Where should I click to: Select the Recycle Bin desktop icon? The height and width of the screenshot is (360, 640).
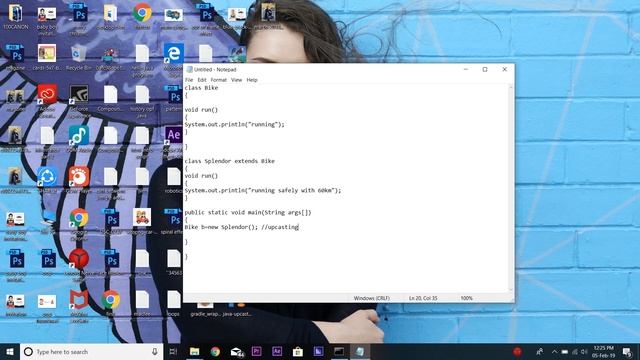[78, 58]
